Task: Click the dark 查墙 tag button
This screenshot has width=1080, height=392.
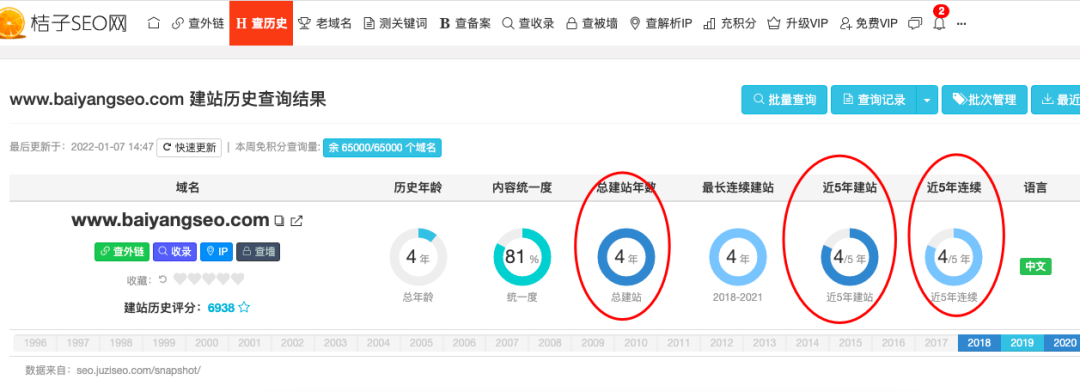Action: tap(258, 252)
